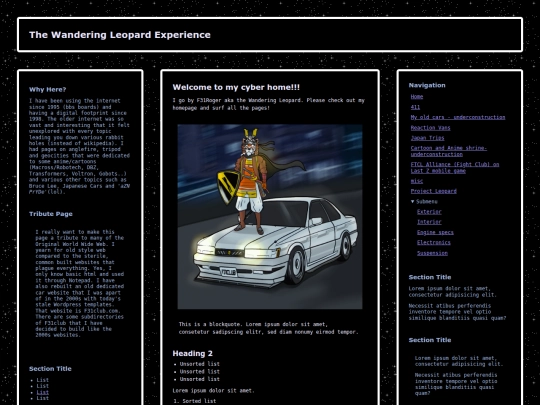The image size is (540, 405).
Task: Open FTCL Alliance (Fight Club) link
Action: click(455, 167)
